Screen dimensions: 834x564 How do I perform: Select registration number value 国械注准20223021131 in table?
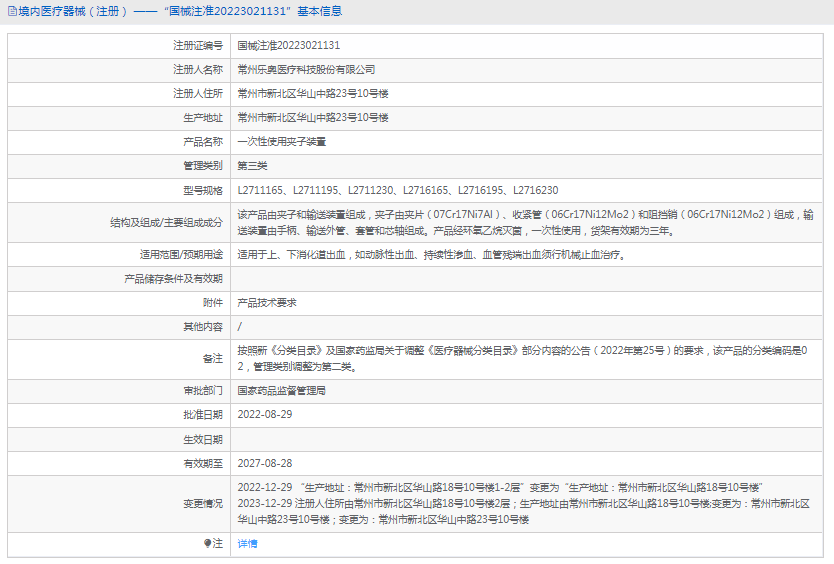[288, 46]
